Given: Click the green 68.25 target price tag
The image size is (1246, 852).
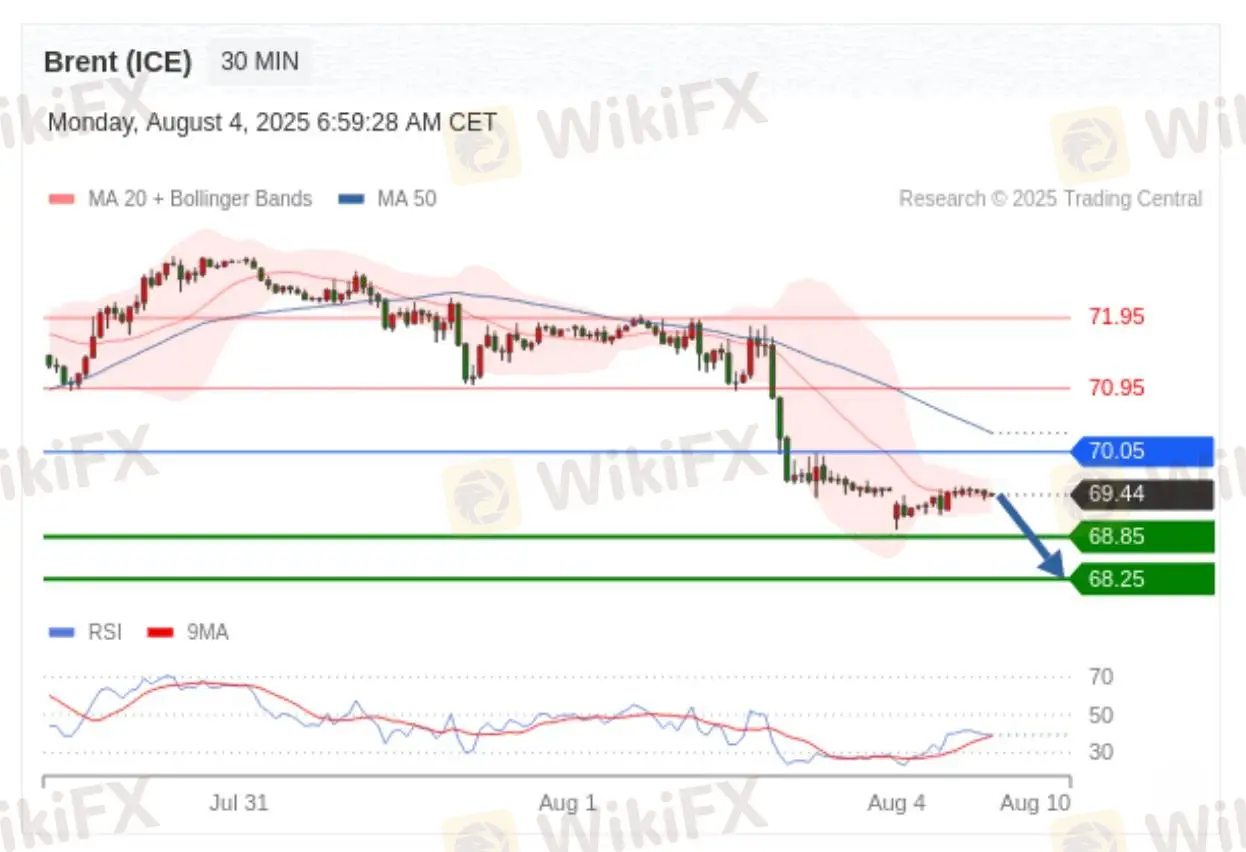Looking at the screenshot, I should tap(1142, 579).
